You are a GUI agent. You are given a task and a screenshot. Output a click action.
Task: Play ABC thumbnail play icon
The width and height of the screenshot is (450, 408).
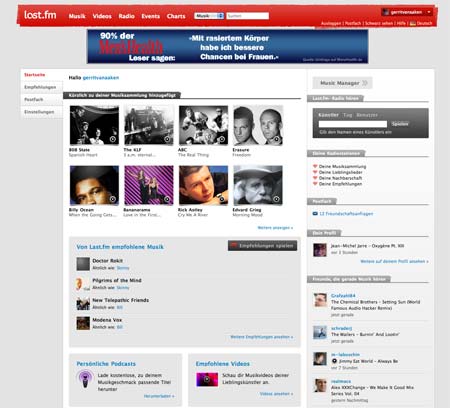click(222, 139)
